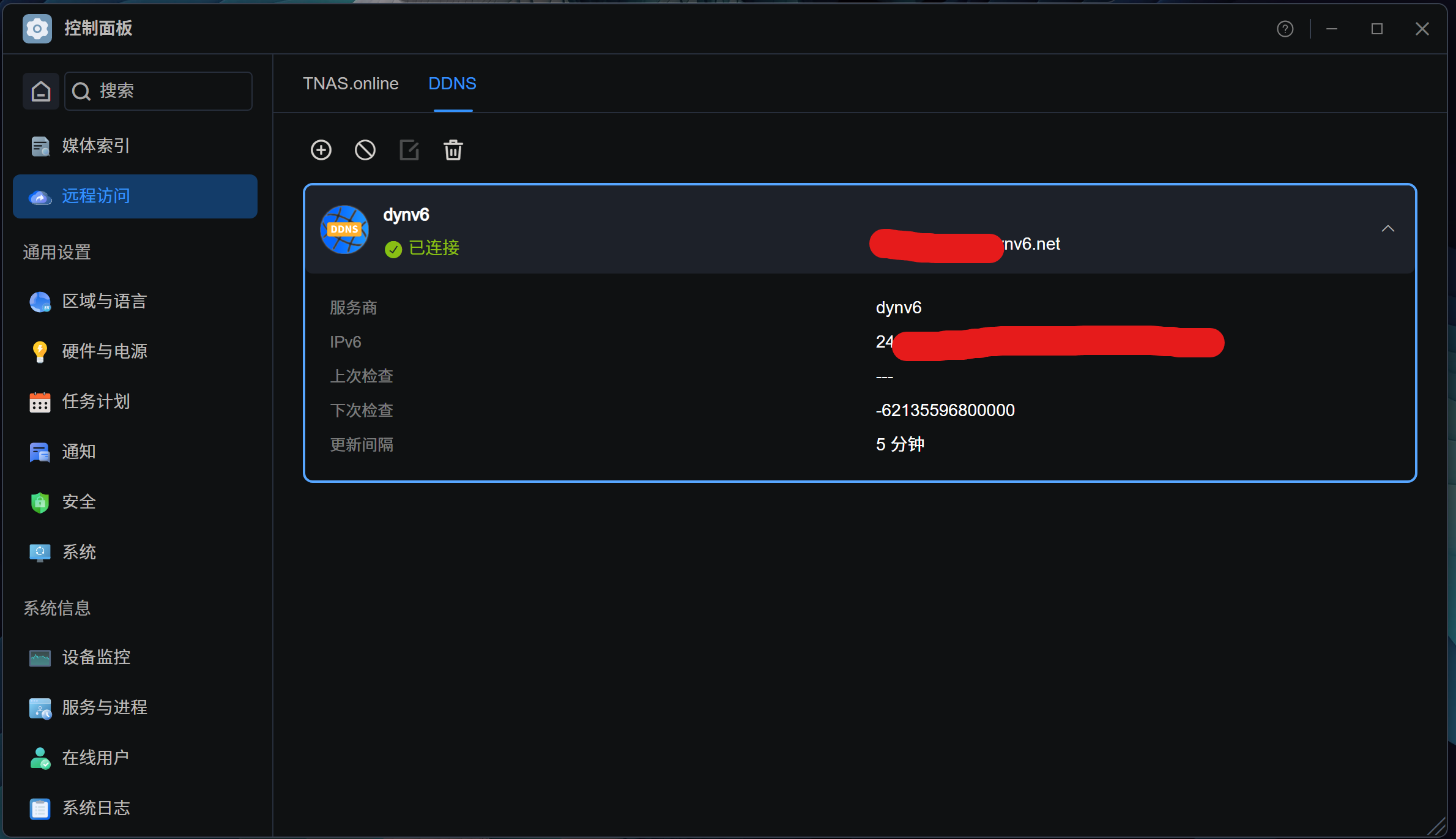Click the disable DDNS circle-slash icon
Viewport: 1456px width, 839px height.
click(x=365, y=150)
